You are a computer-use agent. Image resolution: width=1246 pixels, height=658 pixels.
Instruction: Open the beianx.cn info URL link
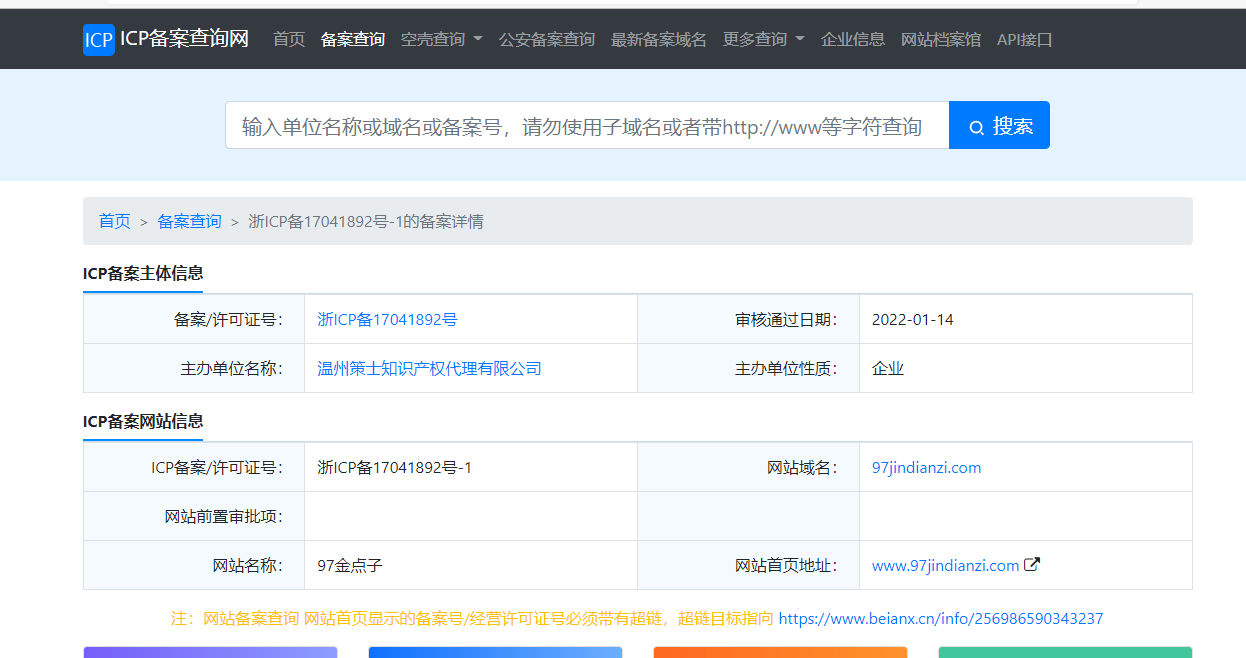[941, 618]
